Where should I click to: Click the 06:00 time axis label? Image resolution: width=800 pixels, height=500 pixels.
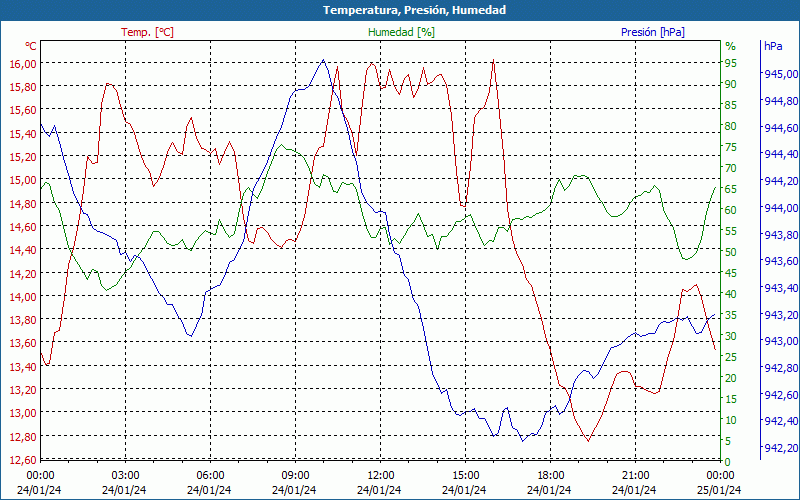tap(210, 476)
